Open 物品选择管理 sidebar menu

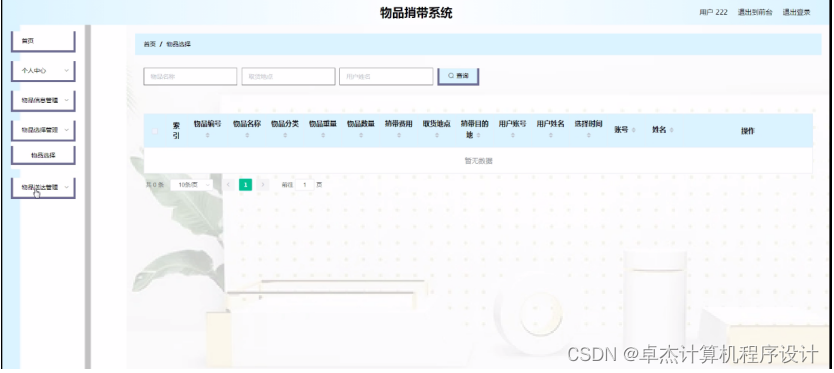point(43,130)
